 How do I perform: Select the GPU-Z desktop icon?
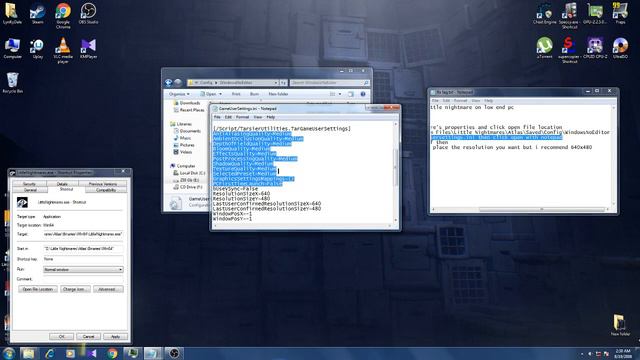(x=595, y=13)
